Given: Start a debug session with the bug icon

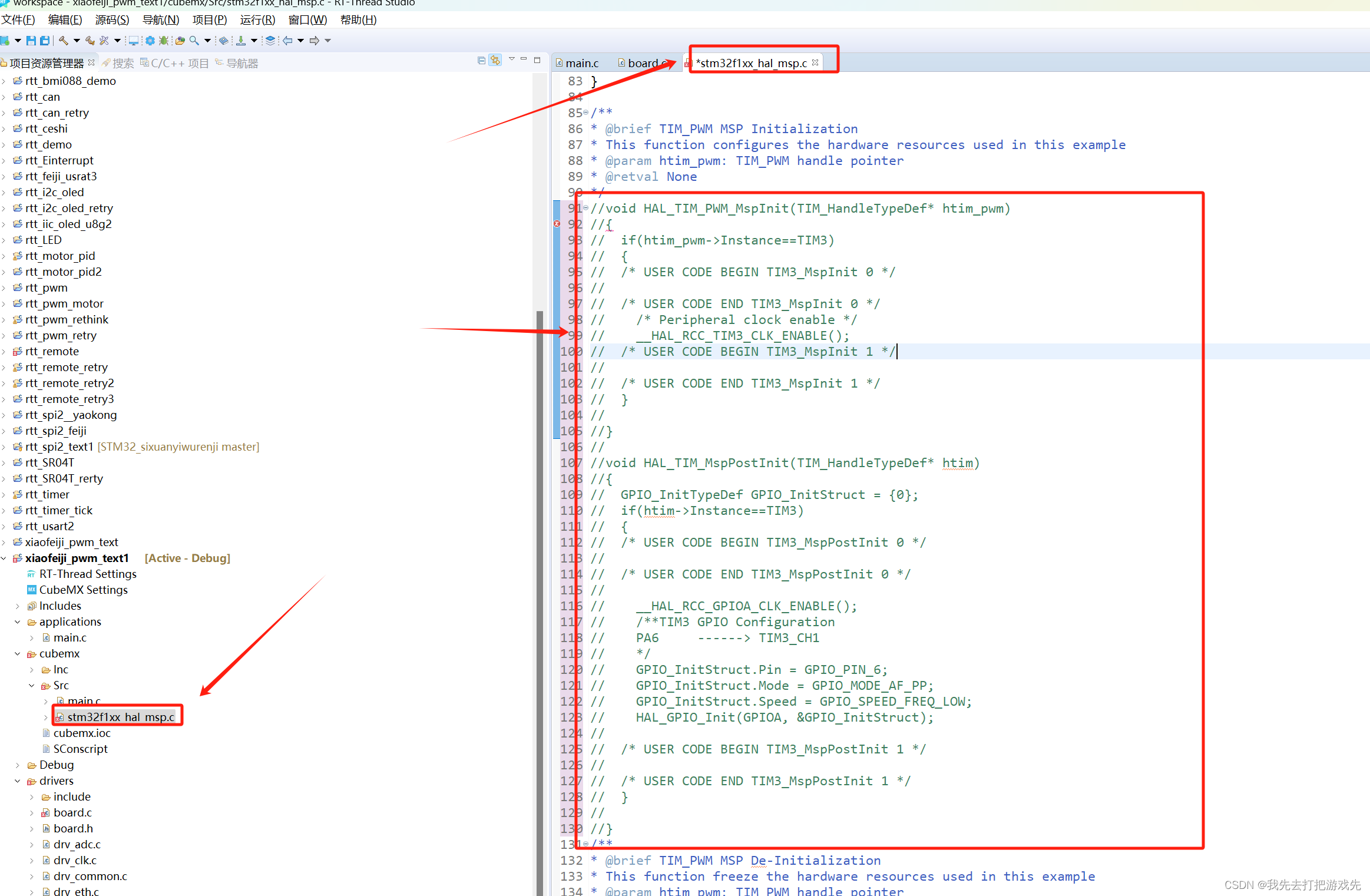Looking at the screenshot, I should (164, 40).
